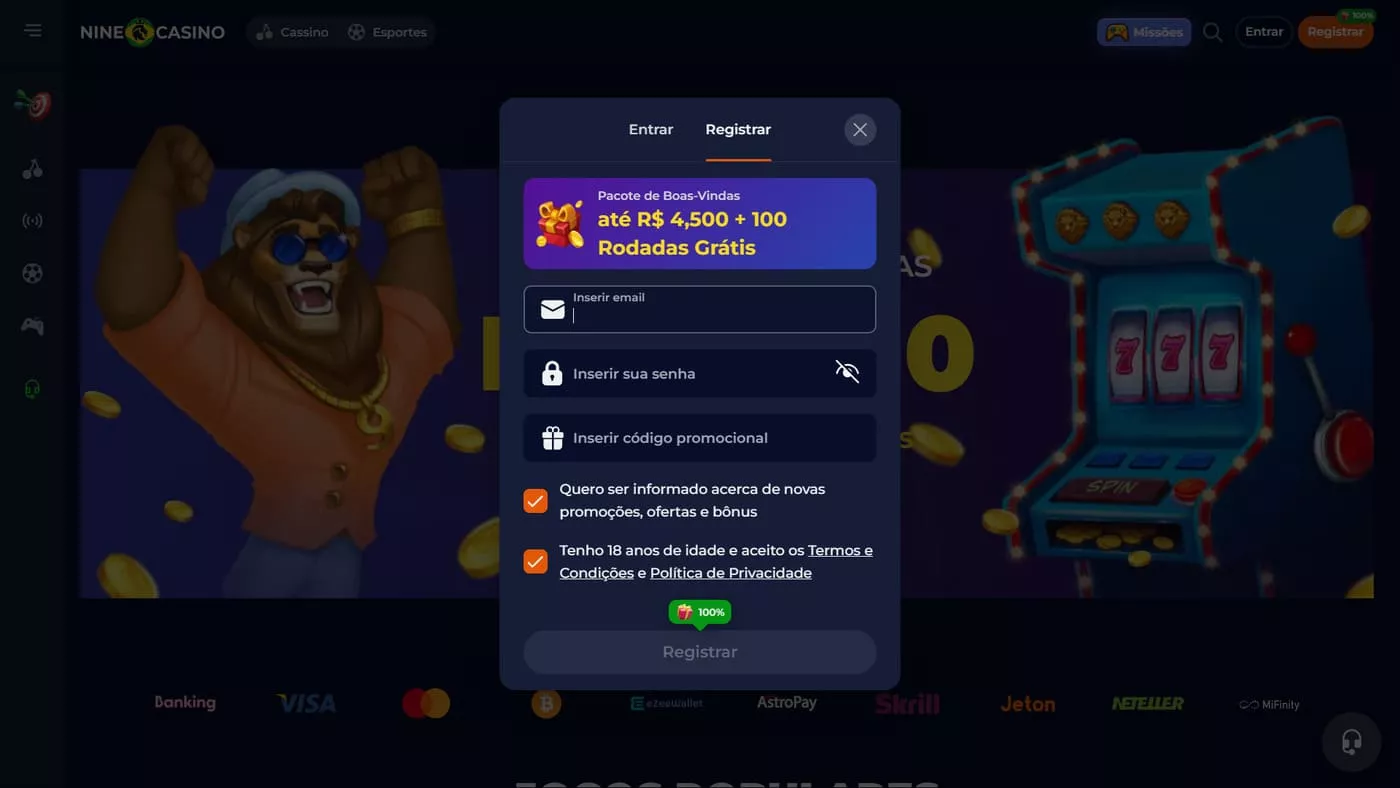The width and height of the screenshot is (1400, 788).
Task: Toggle password visibility eye icon
Action: (847, 373)
